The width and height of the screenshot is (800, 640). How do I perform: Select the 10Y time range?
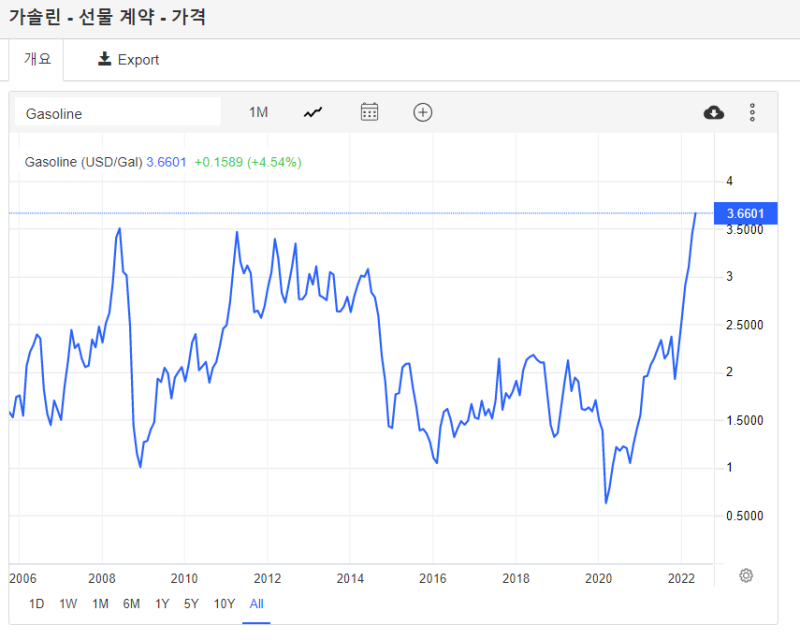[224, 604]
